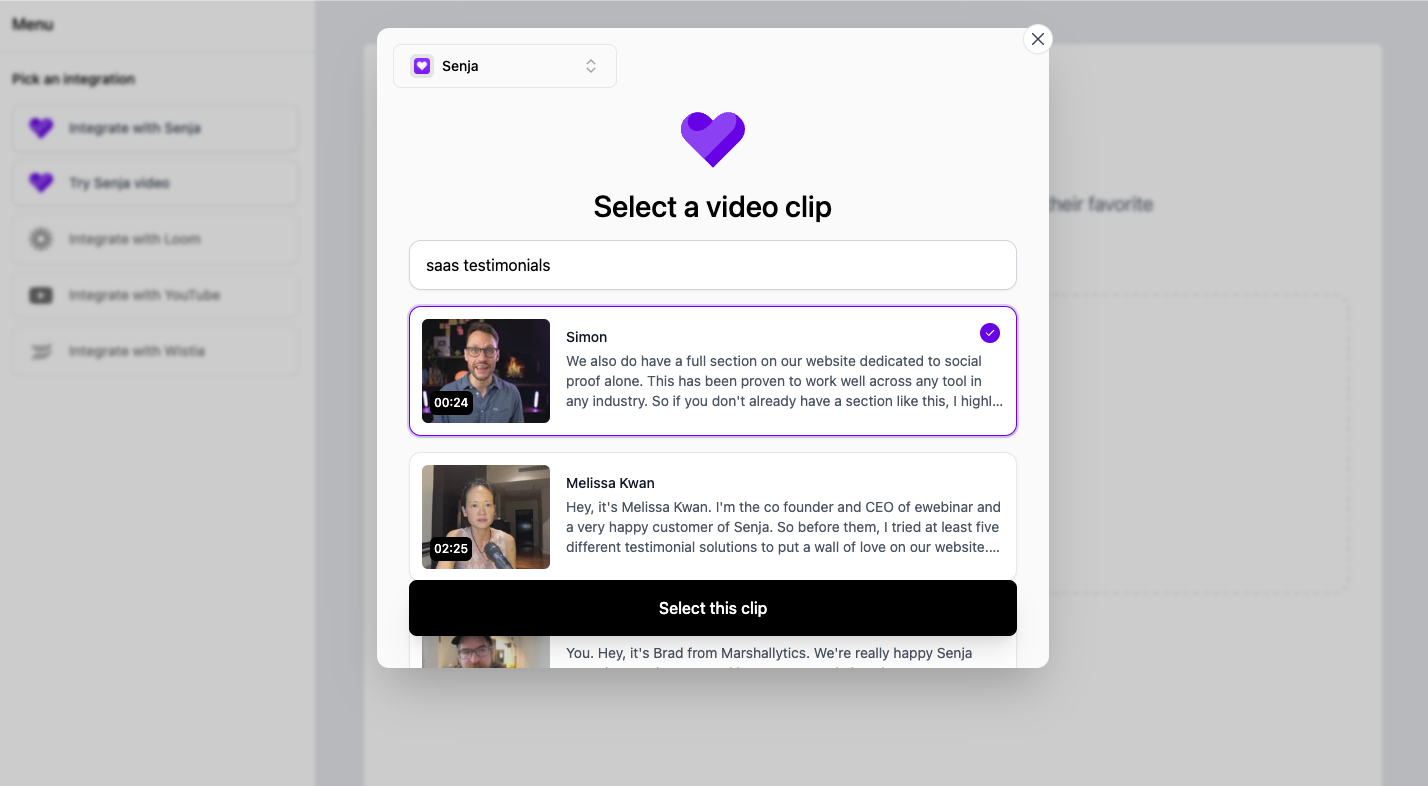Click the Wistia icon in the sidebar
1428x786 pixels.
click(x=41, y=351)
